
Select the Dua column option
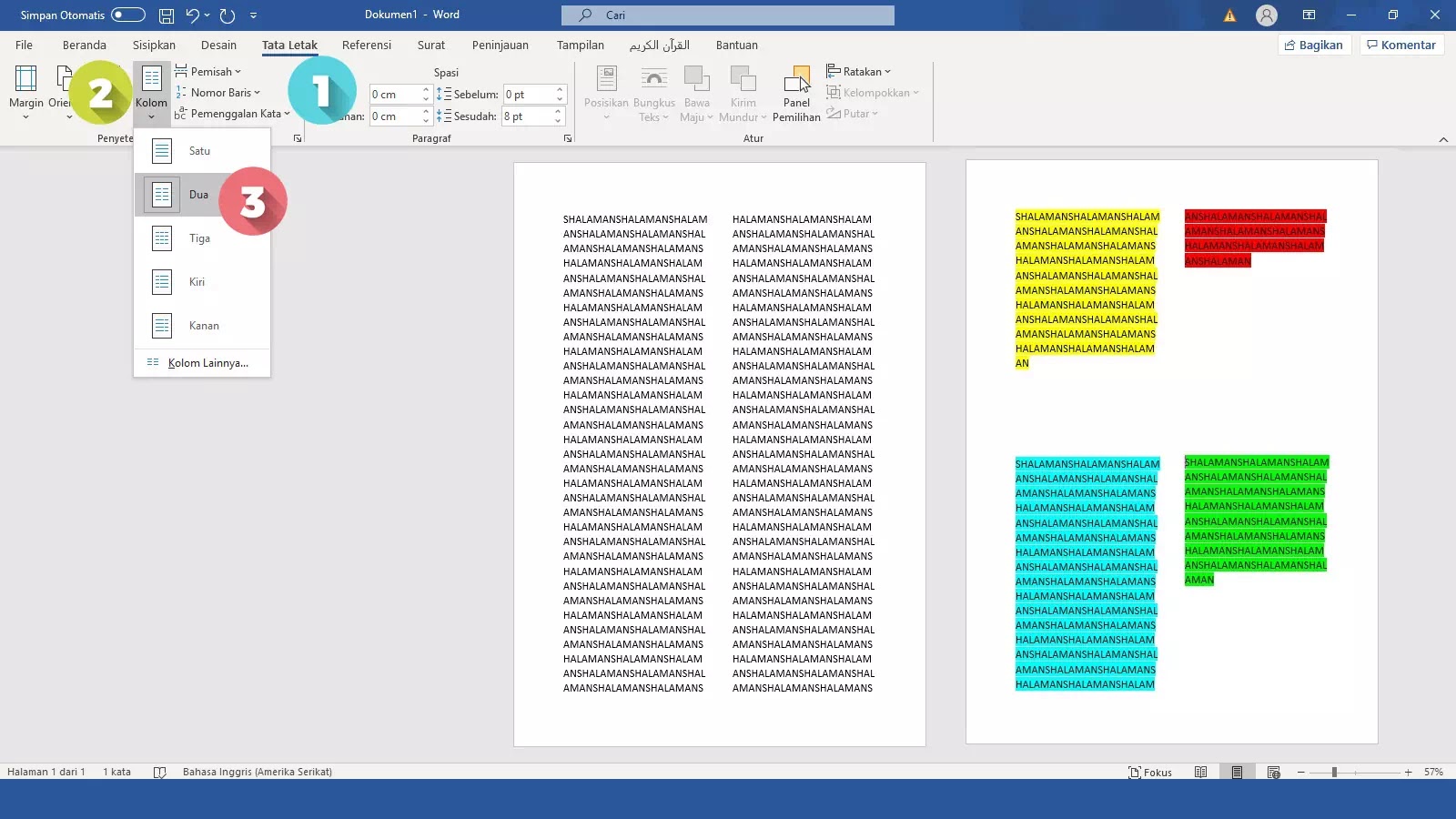[202, 195]
